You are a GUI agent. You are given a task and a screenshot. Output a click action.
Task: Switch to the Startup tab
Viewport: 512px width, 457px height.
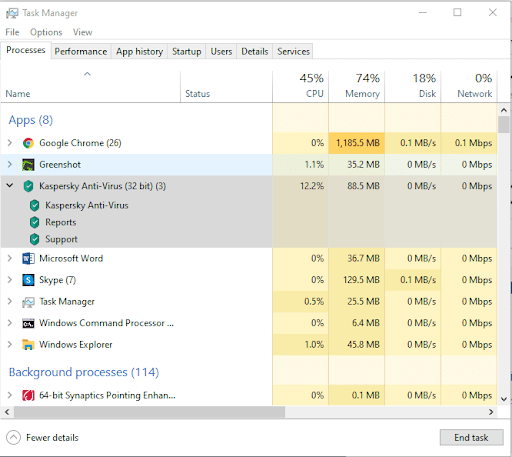tap(187, 52)
